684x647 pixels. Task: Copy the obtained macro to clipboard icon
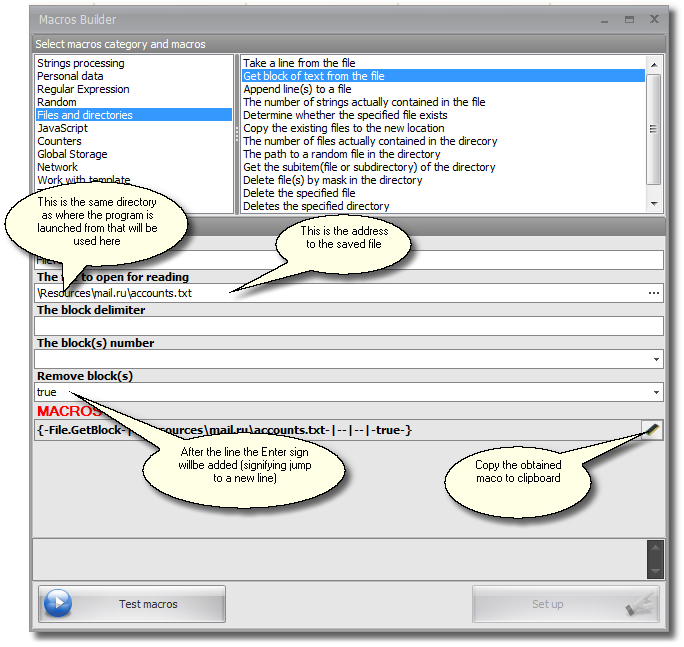coord(651,430)
